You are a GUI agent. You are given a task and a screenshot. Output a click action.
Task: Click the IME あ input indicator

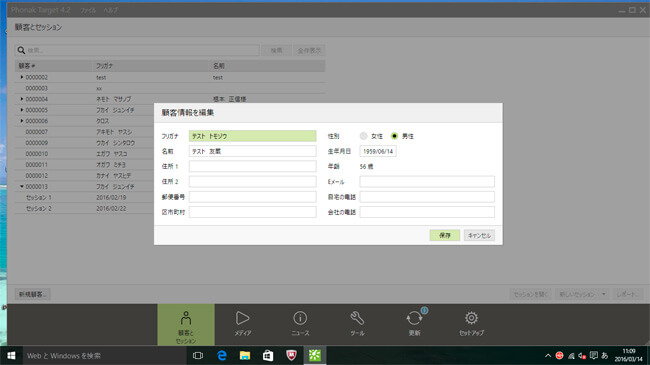tap(605, 355)
